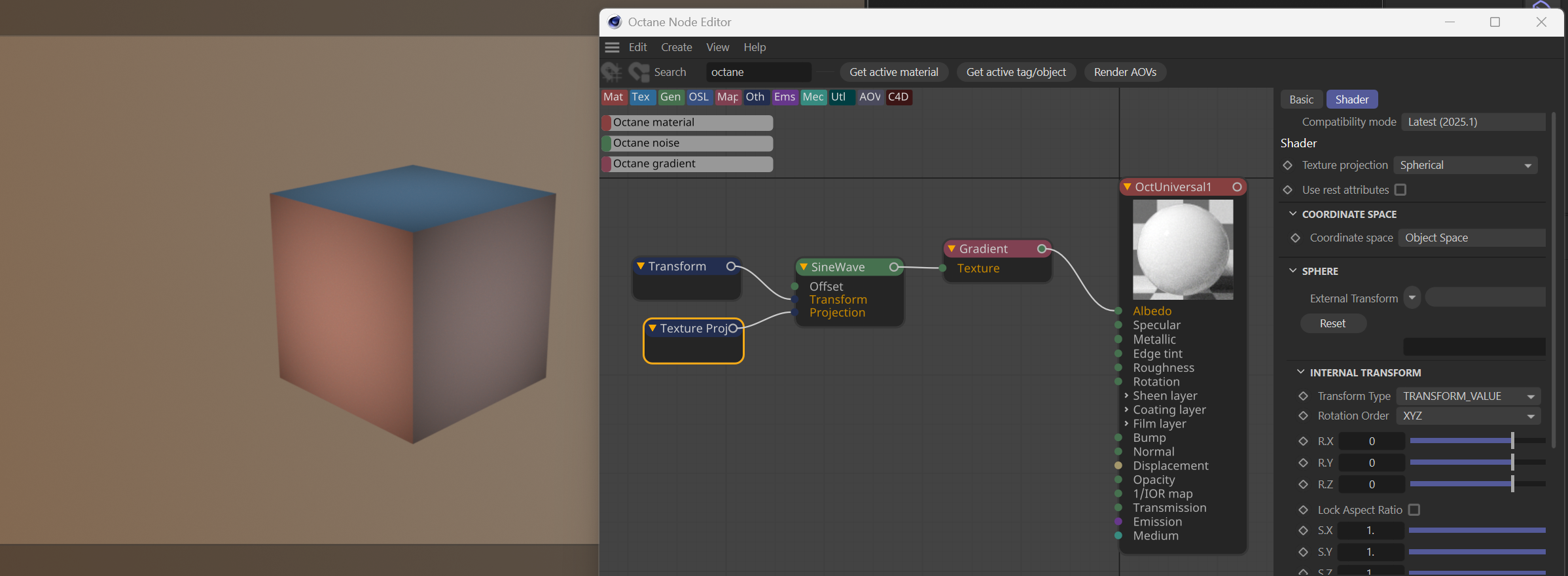
Task: Open the Transform Type dropdown
Action: [1469, 396]
